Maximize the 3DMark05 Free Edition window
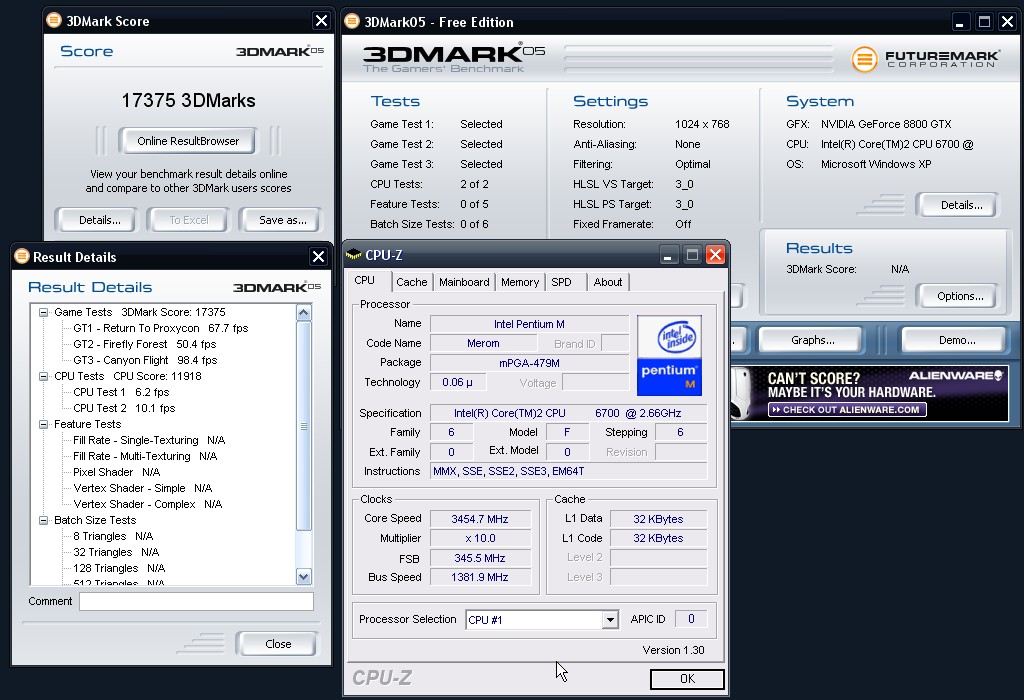1024x700 pixels. coord(984,22)
